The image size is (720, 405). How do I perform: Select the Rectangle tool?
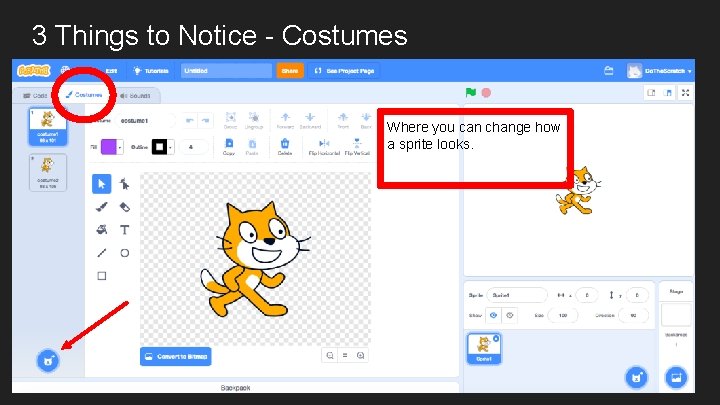coord(101,276)
